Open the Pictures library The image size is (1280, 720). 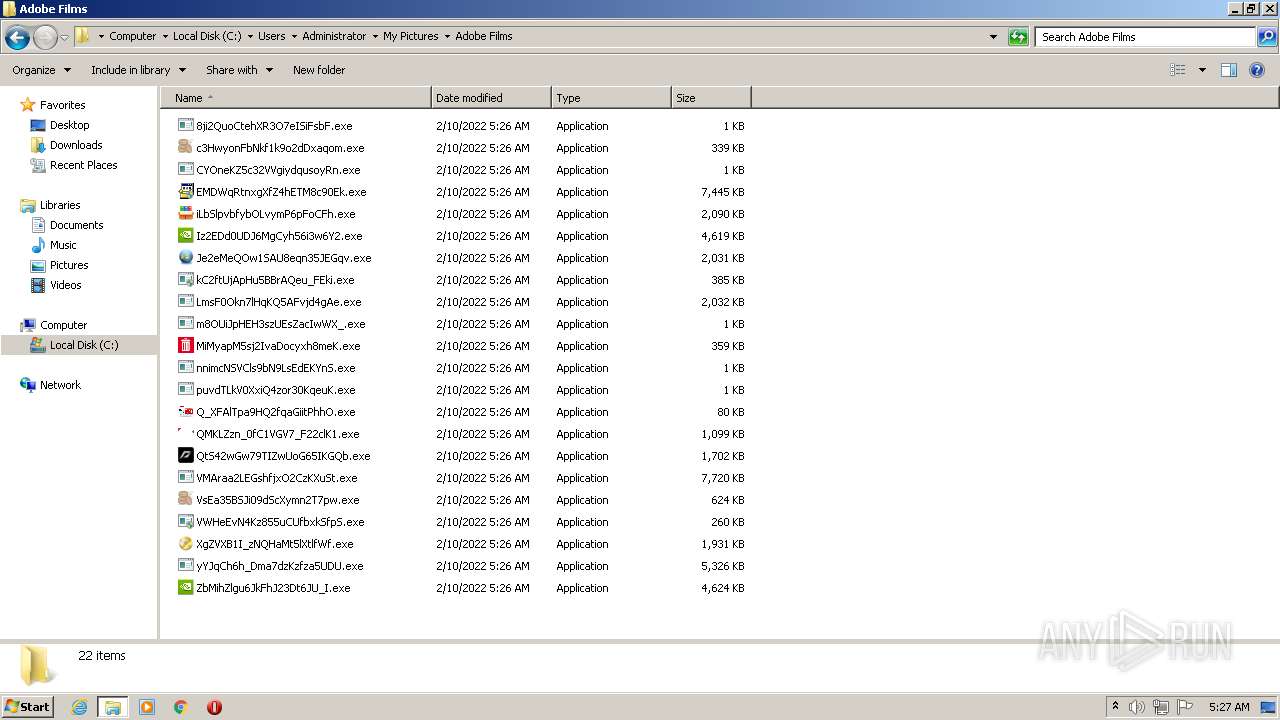tap(69, 265)
